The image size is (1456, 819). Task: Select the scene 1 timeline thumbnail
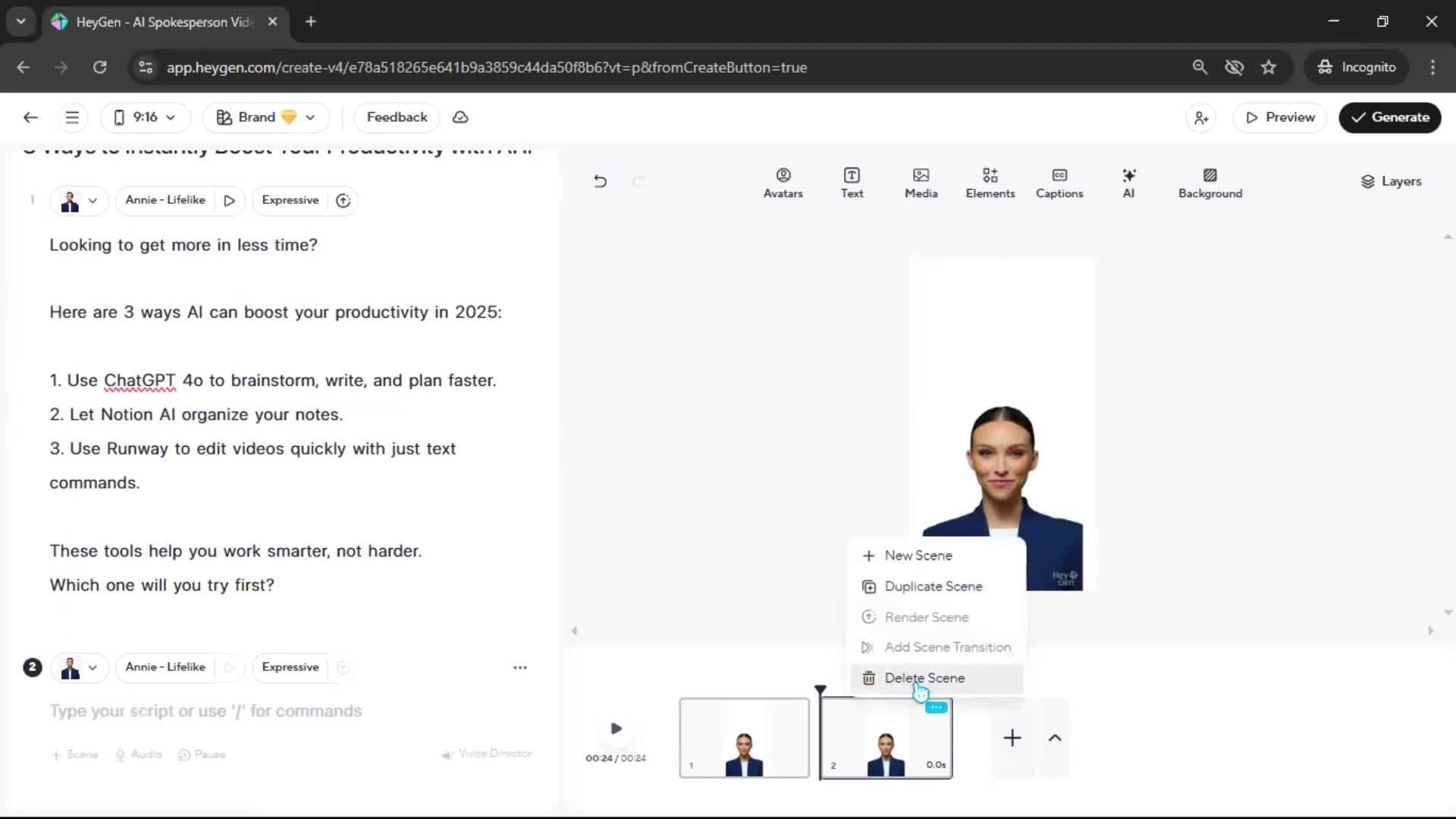coord(744,738)
